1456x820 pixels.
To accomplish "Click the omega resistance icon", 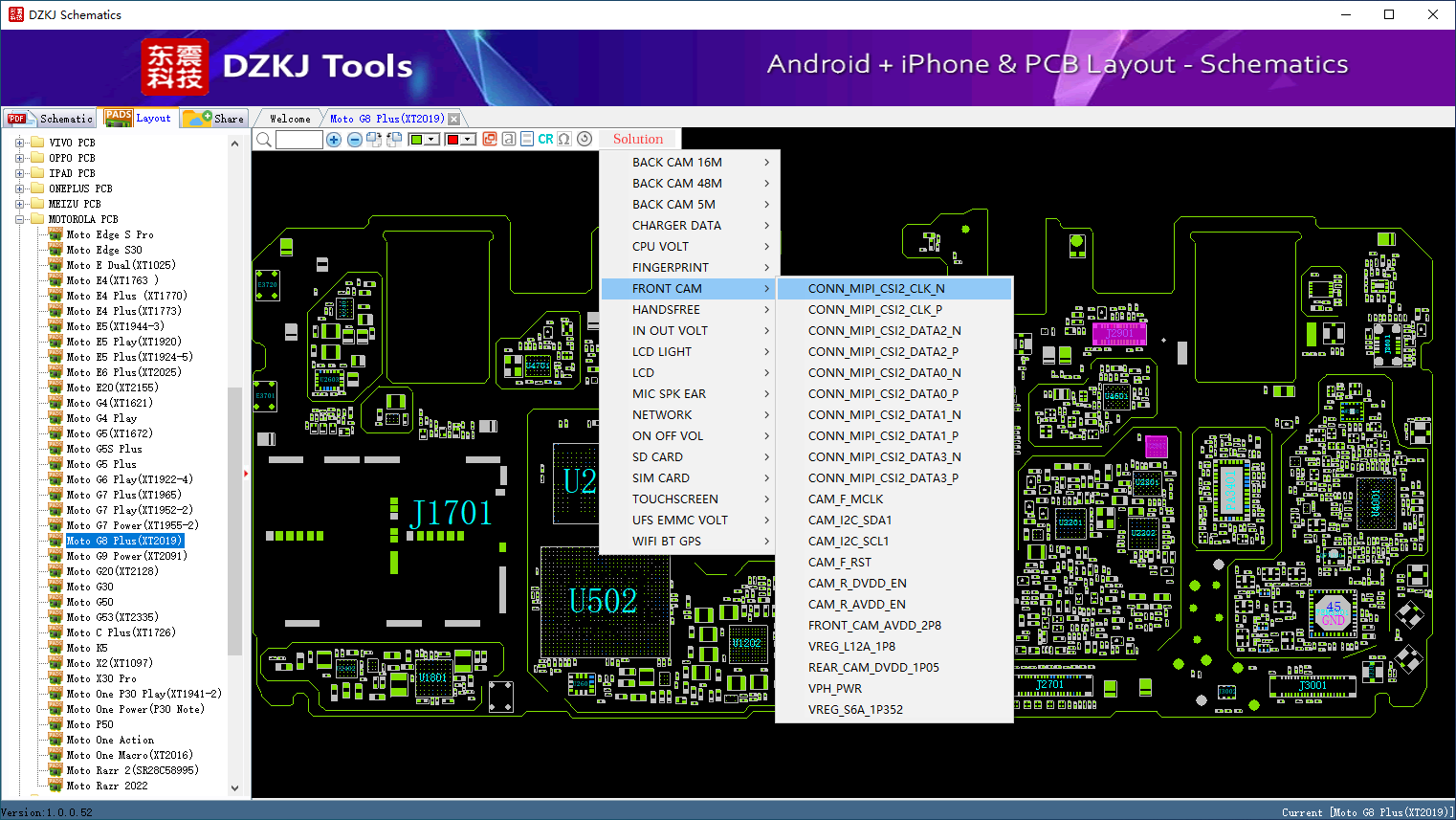I will click(x=564, y=139).
